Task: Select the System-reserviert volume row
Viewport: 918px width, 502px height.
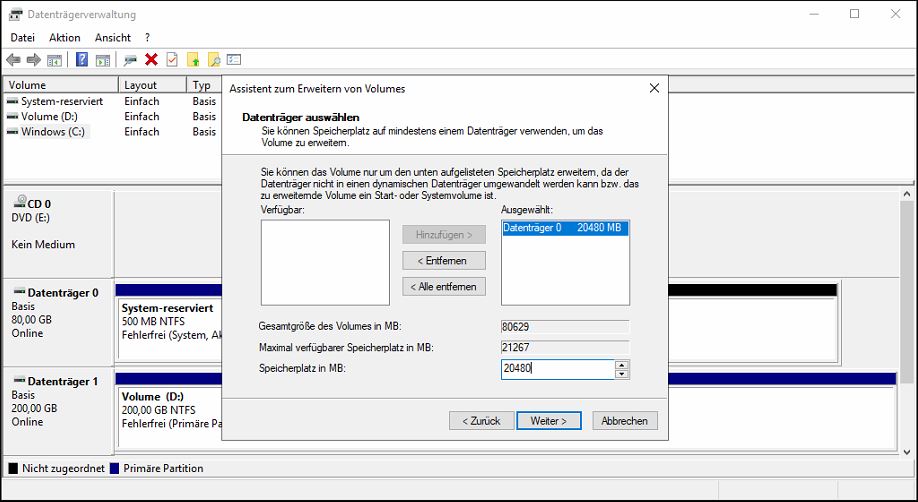Action: click(x=113, y=101)
